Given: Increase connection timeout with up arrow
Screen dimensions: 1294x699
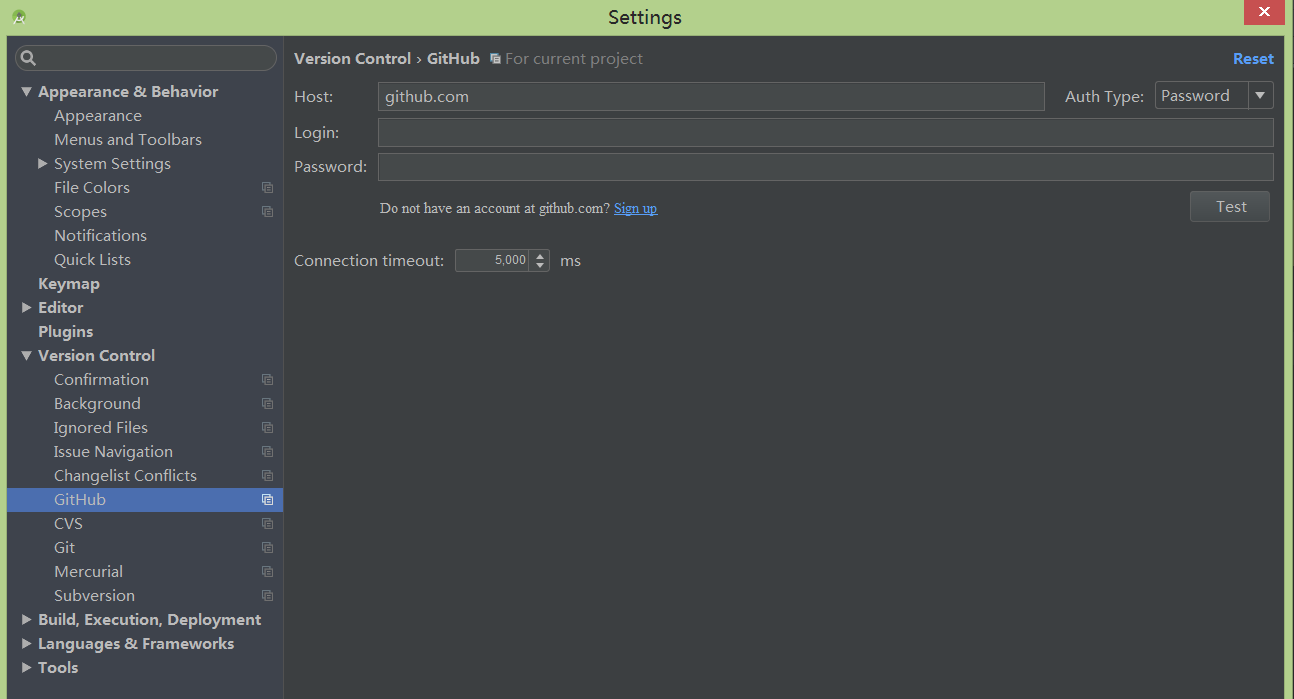Looking at the screenshot, I should click(x=541, y=255).
